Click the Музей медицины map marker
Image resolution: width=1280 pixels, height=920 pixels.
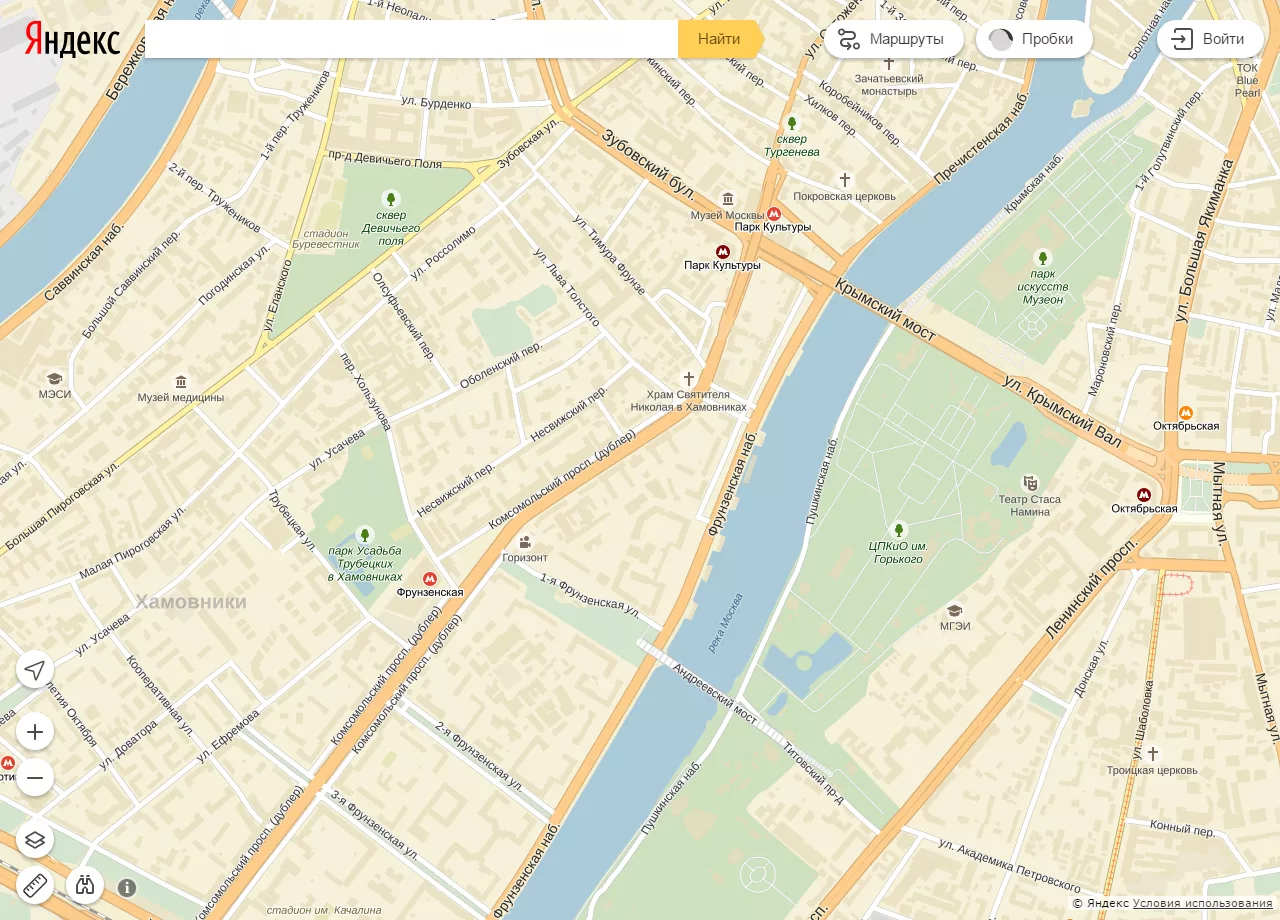[181, 382]
